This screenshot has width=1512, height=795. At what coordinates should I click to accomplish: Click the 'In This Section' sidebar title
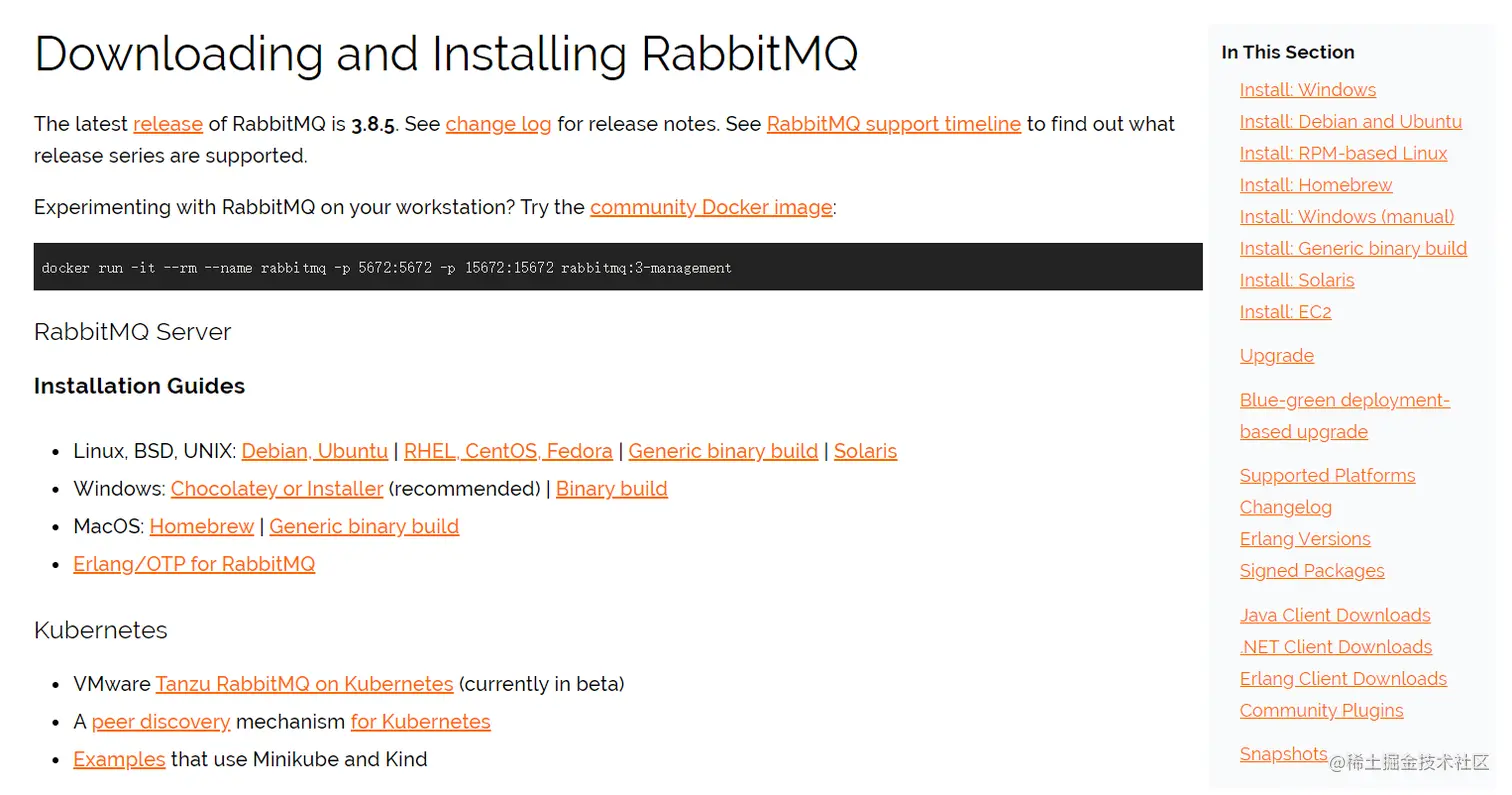point(1288,52)
